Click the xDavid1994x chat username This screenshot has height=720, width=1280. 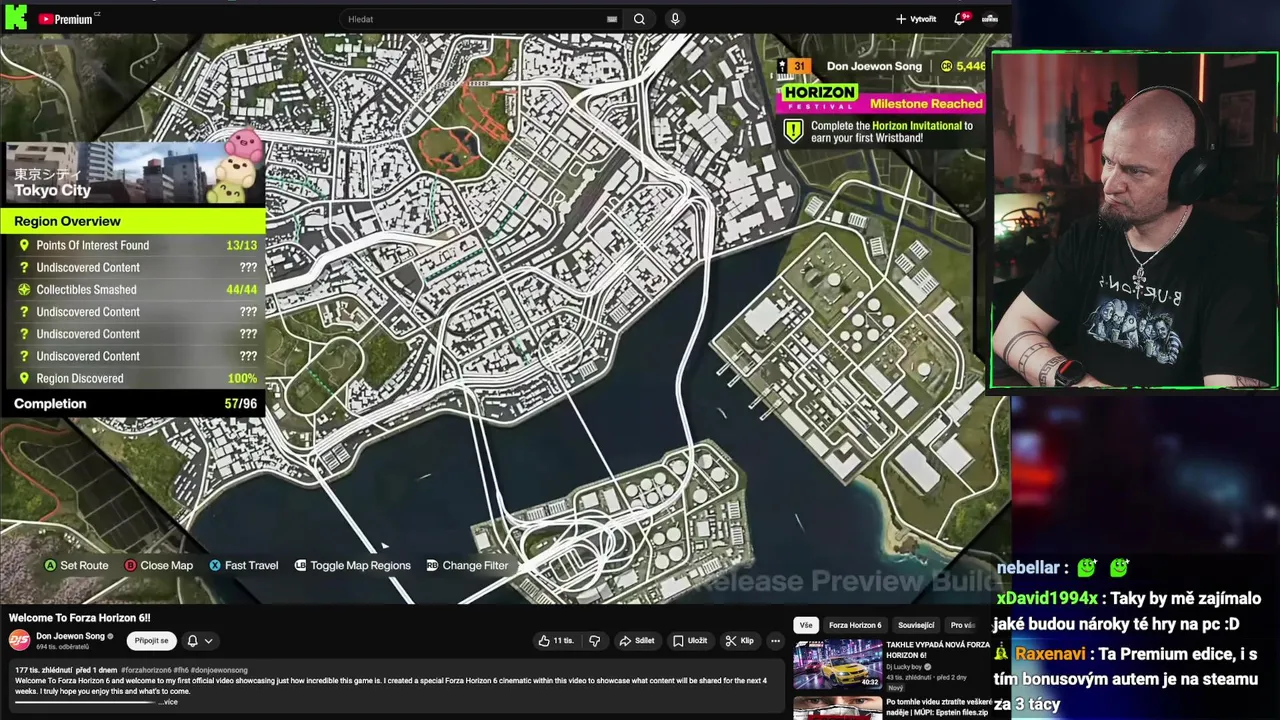[x=1046, y=599]
